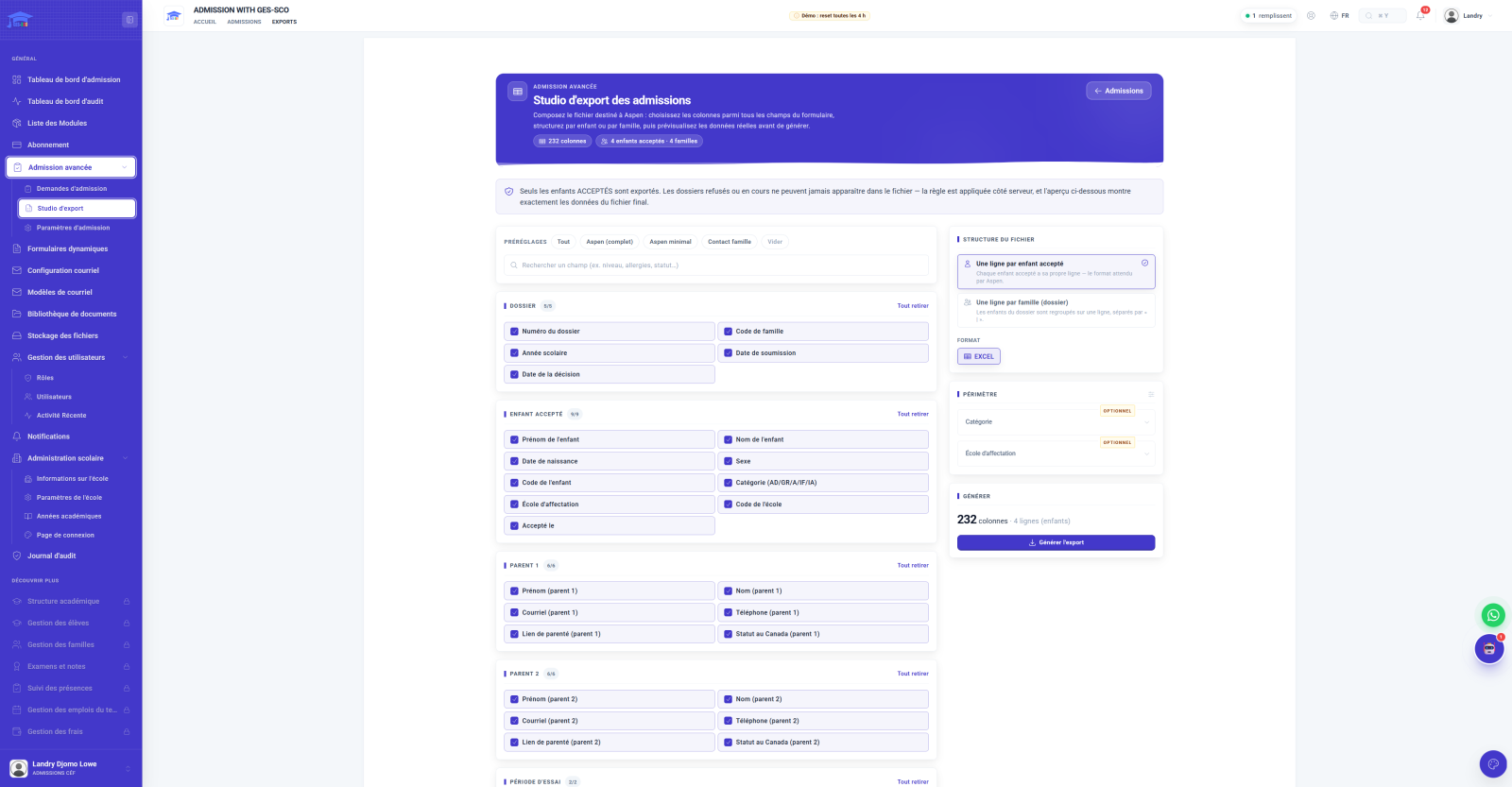Click the padlock beside Suivi des présences
Image resolution: width=1512 pixels, height=787 pixels.
[126, 688]
